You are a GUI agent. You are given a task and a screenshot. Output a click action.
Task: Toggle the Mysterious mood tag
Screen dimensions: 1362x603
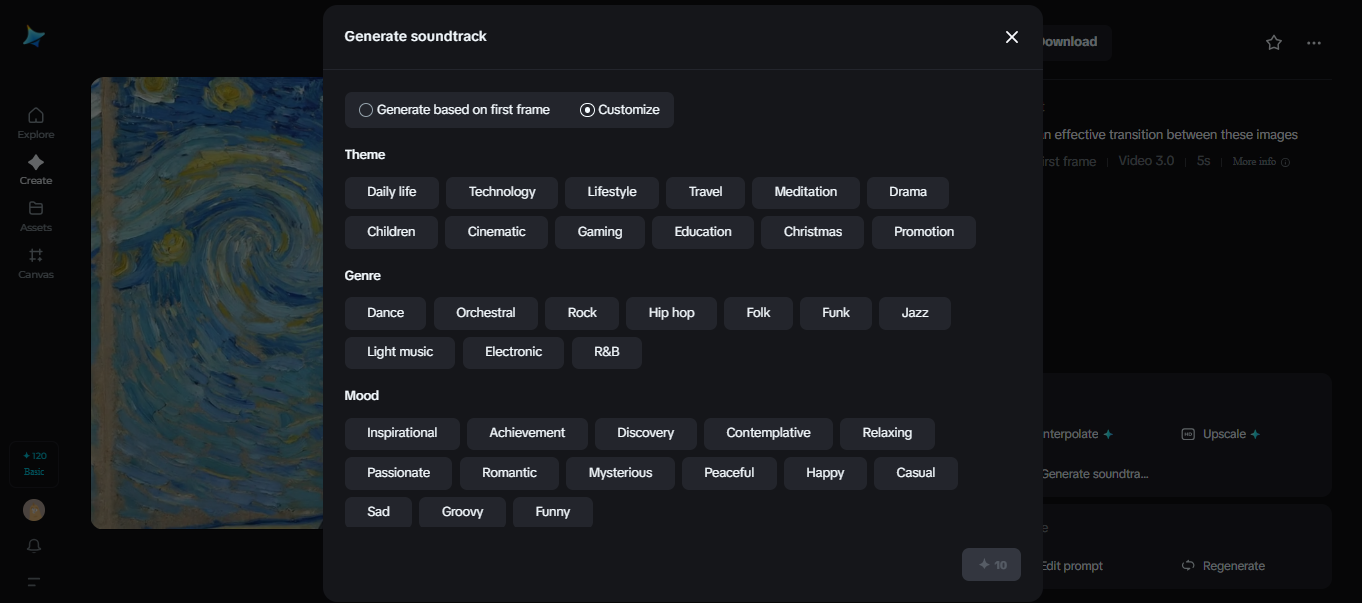coord(620,473)
